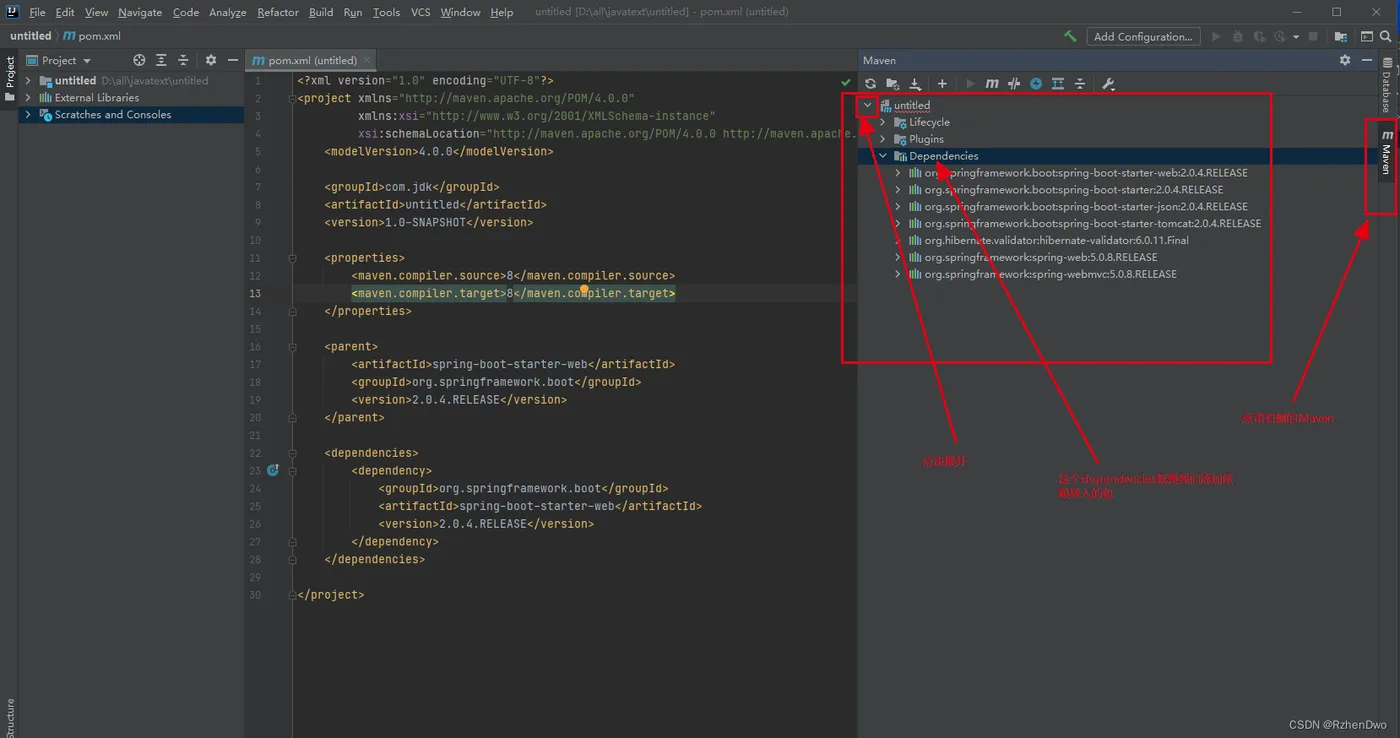Screen dimensions: 1400x738
Task: Click green inspection checkmark in editor
Action: pos(846,81)
